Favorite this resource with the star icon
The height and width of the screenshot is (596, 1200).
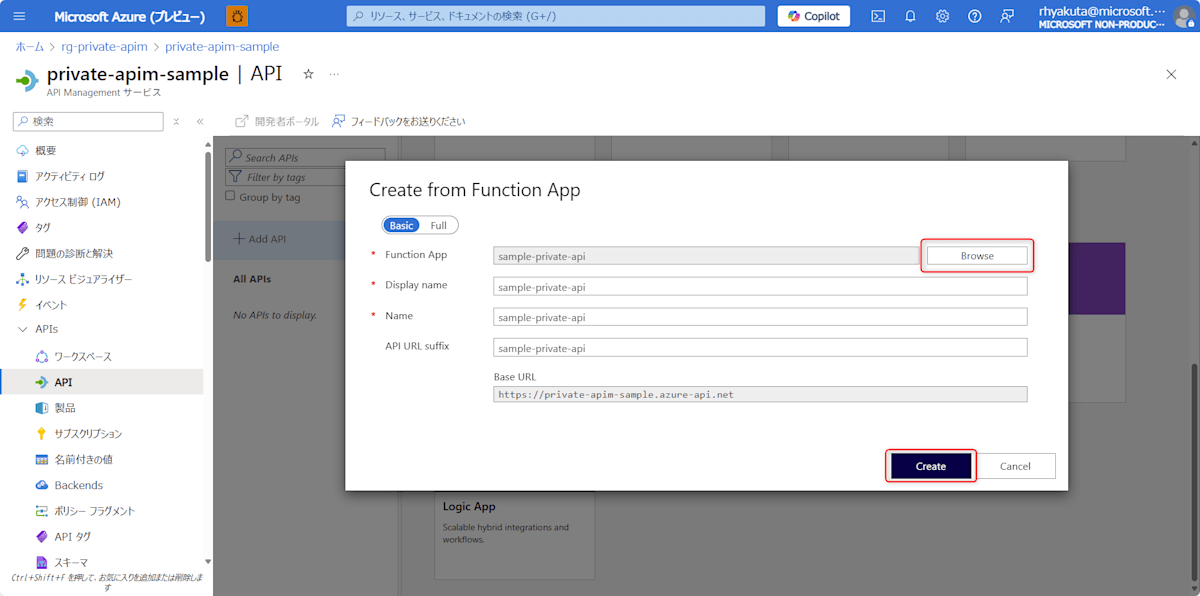click(x=308, y=74)
